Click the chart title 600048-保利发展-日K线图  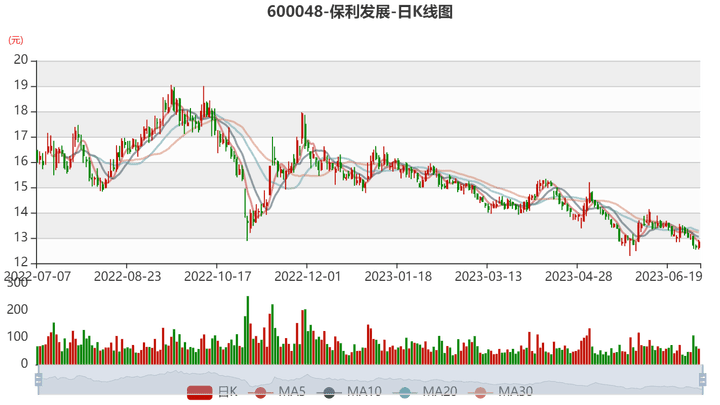click(360, 12)
